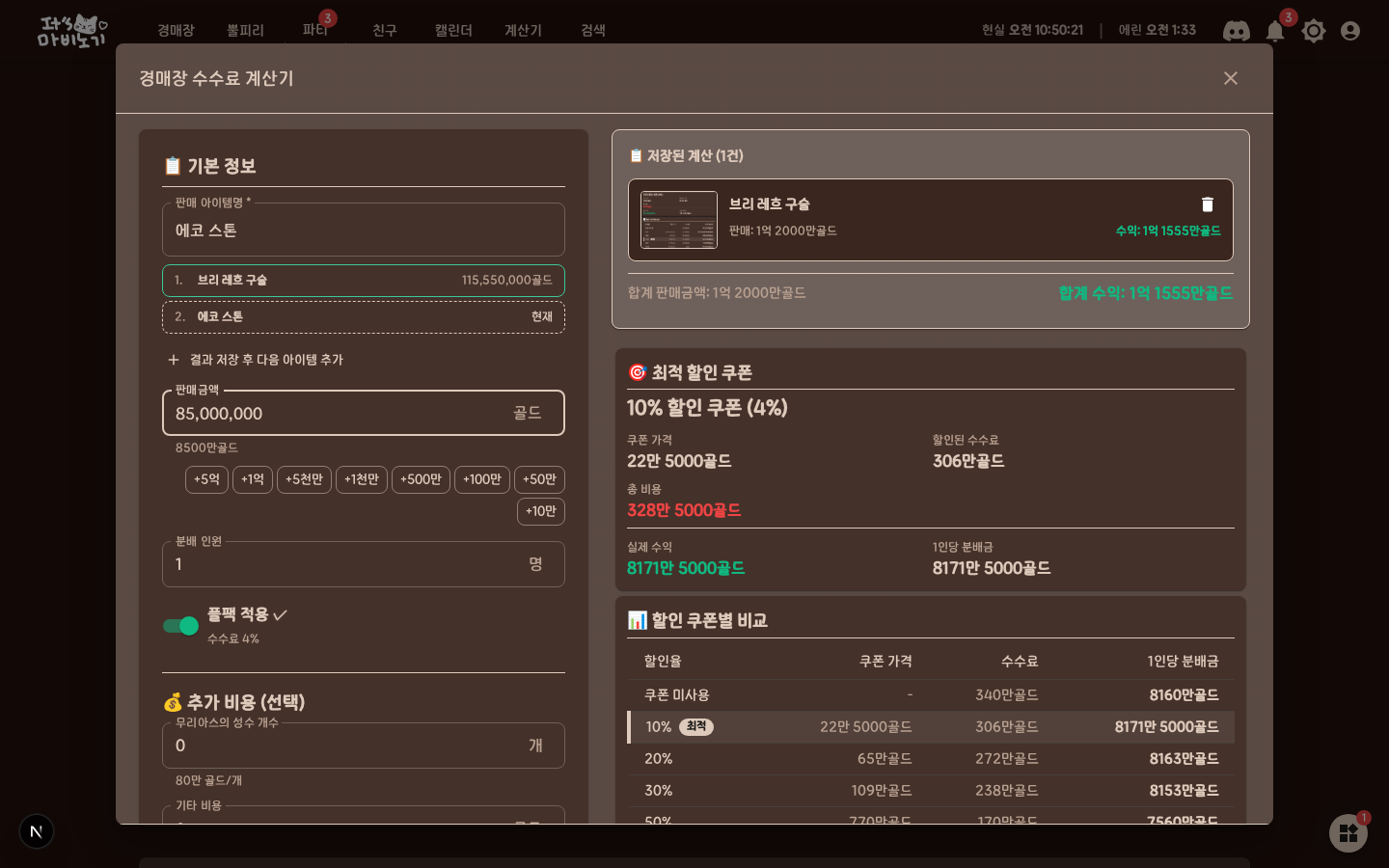Click the 에린 오전 1:33 game clock

point(1157,31)
